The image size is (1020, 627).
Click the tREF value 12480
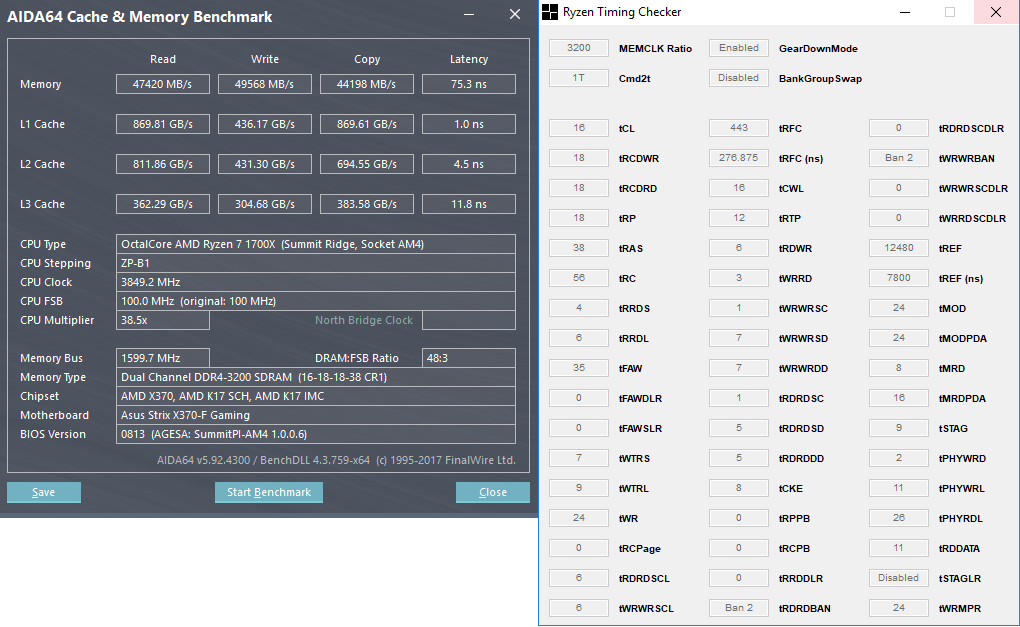coord(899,247)
